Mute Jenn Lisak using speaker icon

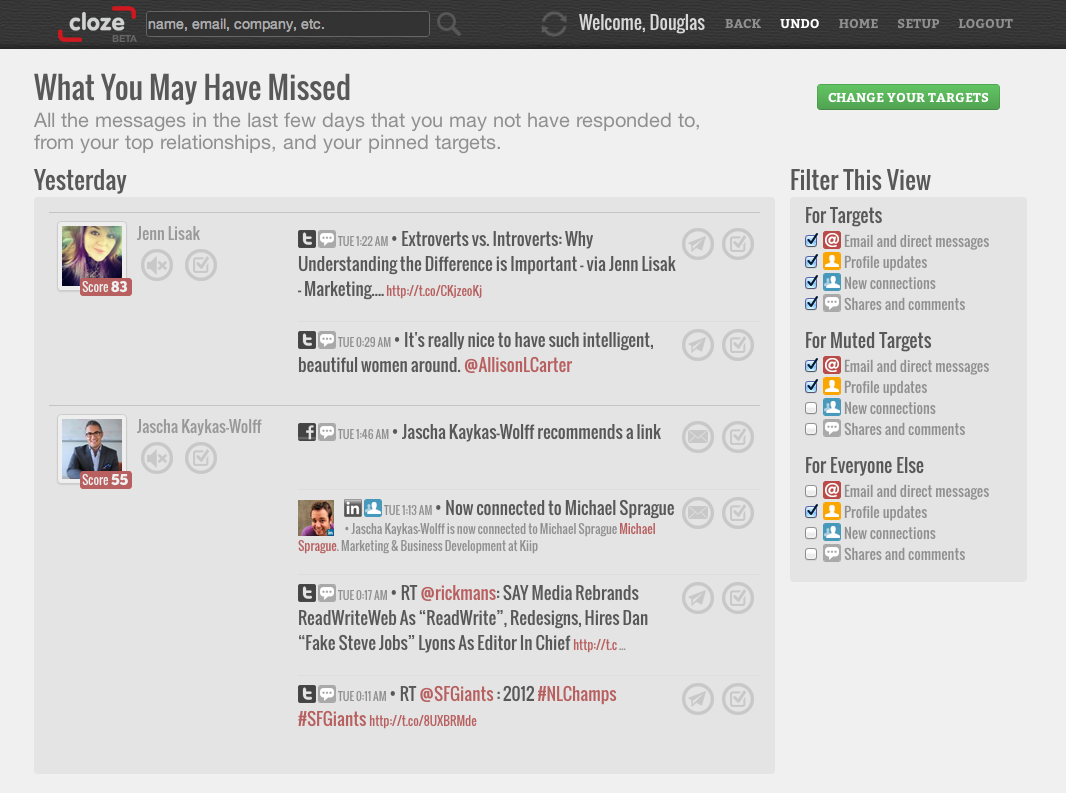point(157,265)
